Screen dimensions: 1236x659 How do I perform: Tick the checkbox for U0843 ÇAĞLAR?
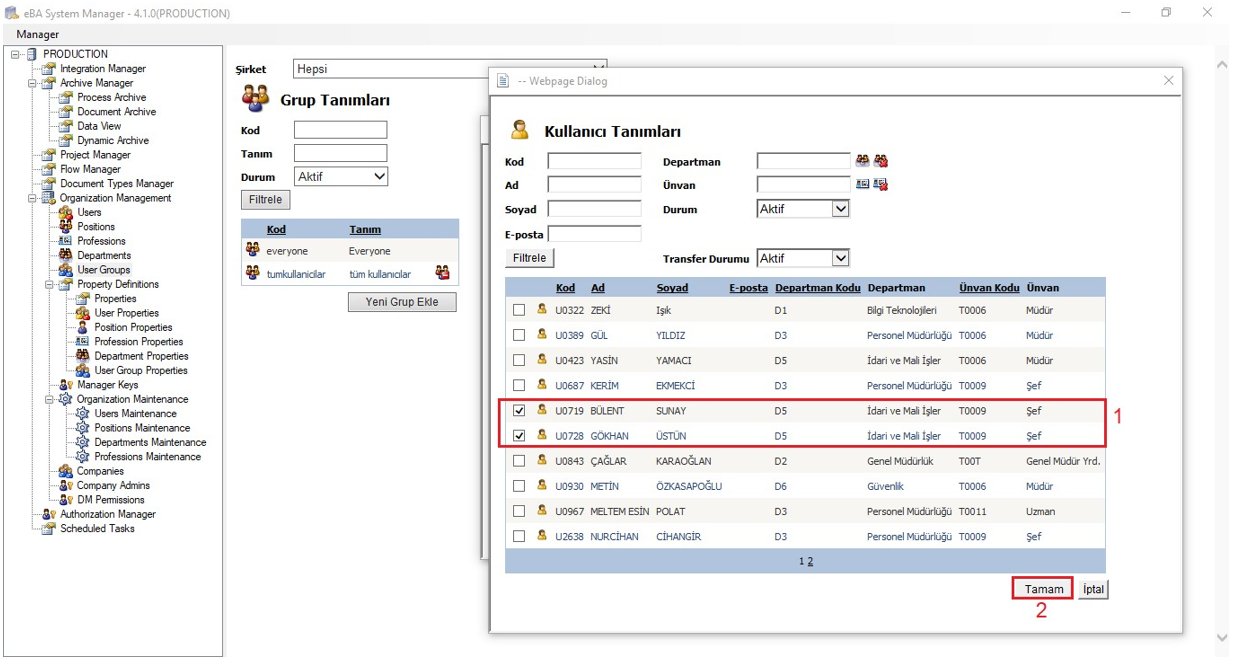[519, 461]
